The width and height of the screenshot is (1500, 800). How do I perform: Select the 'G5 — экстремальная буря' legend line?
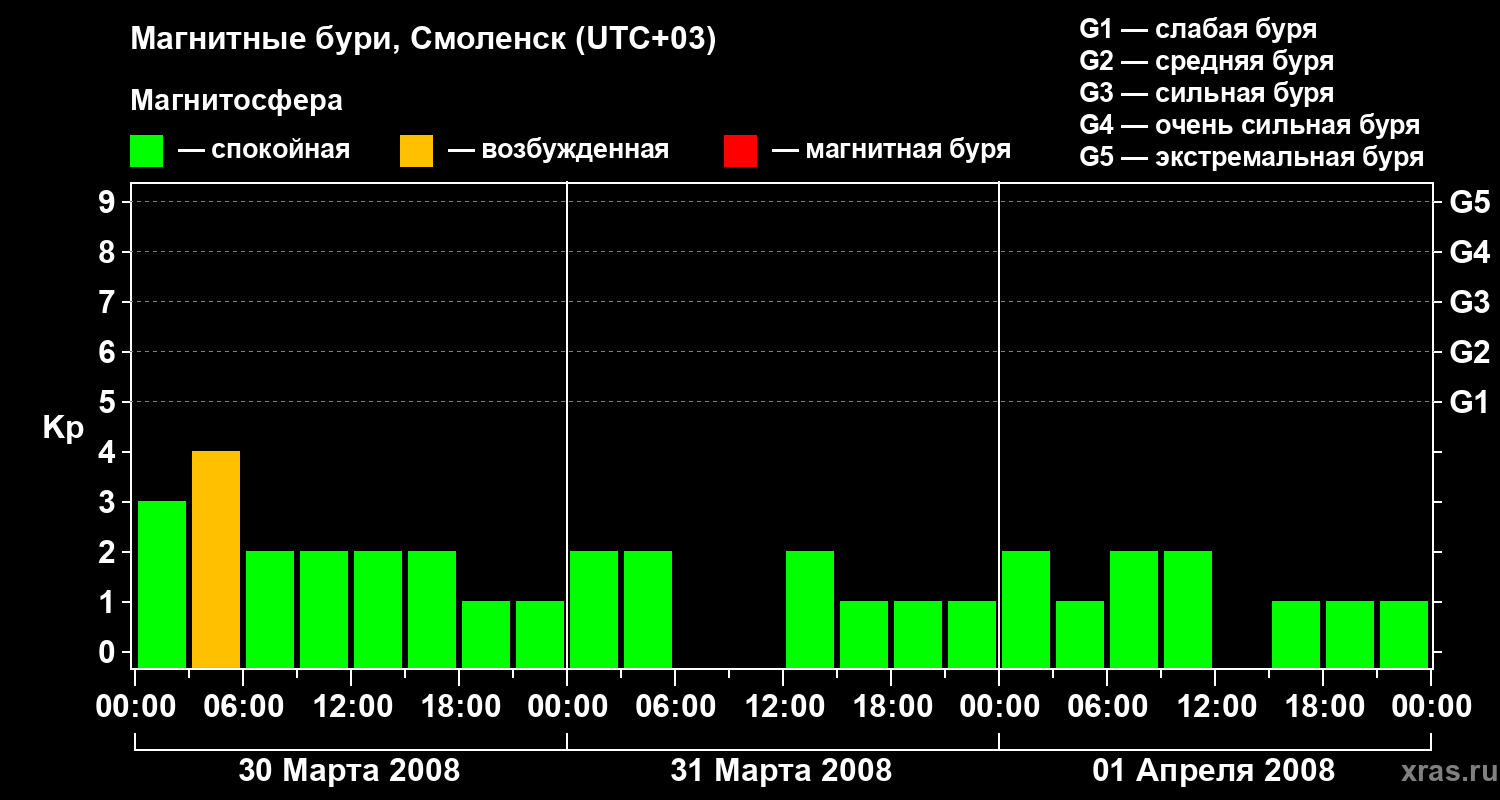(1251, 157)
